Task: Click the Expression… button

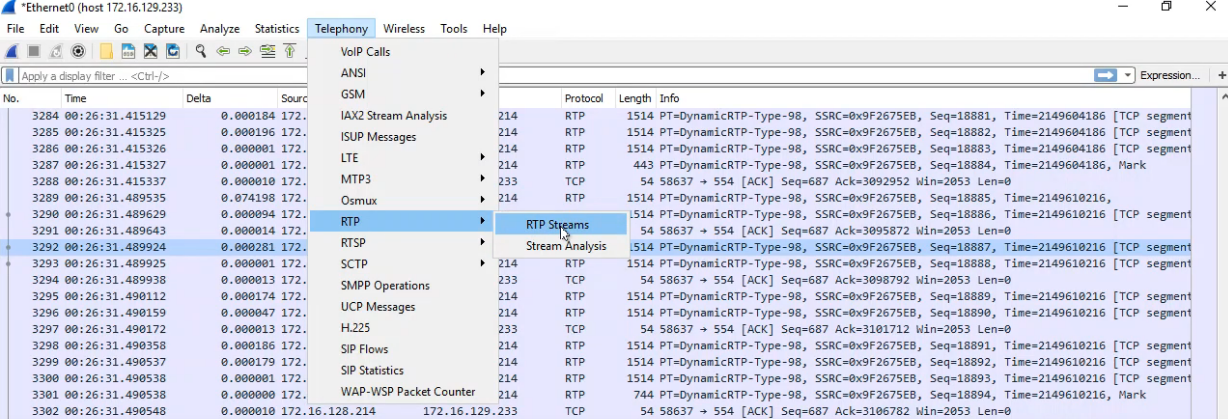Action: coord(1169,75)
